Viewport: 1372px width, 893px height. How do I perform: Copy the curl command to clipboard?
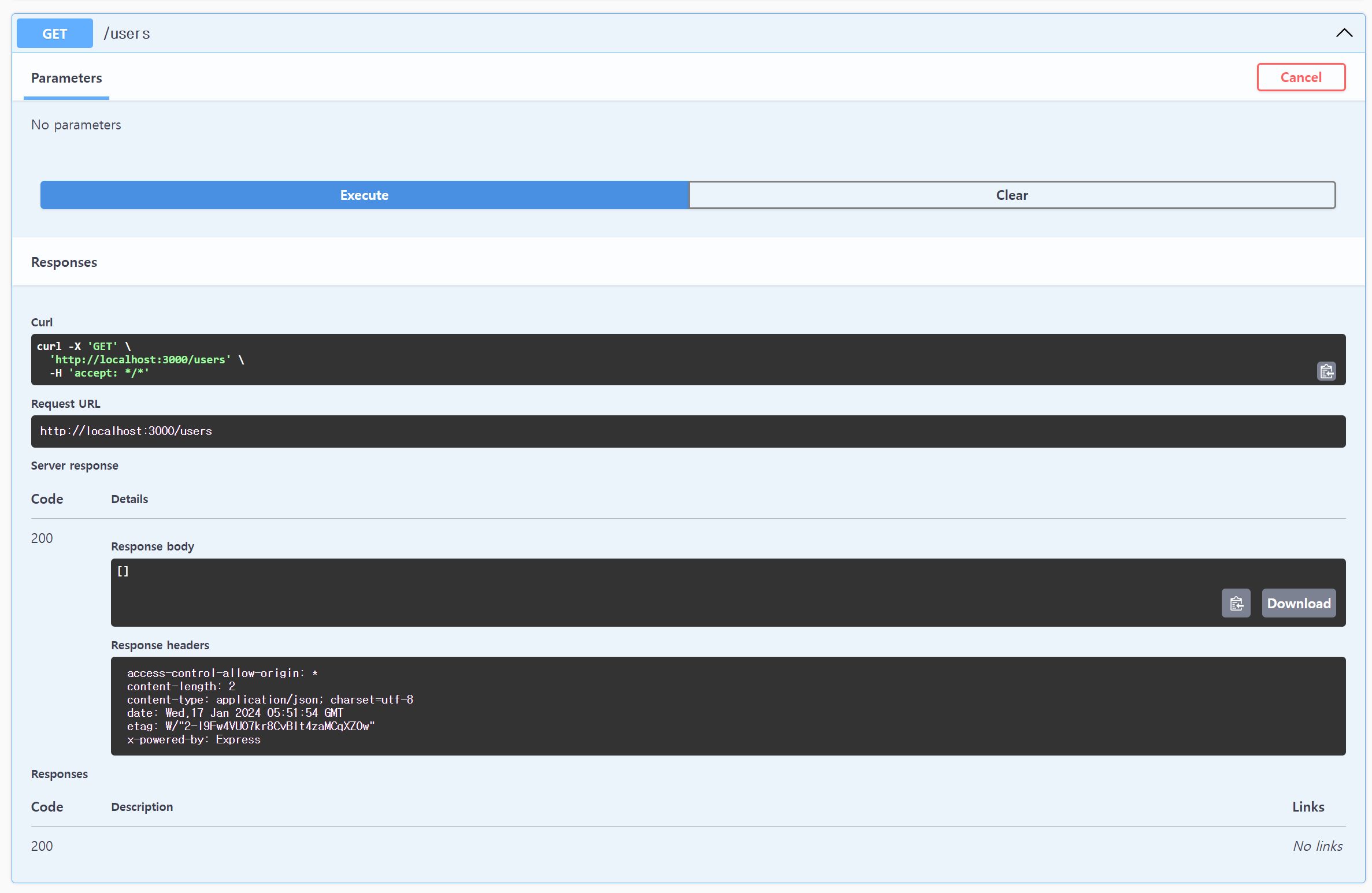[1326, 371]
